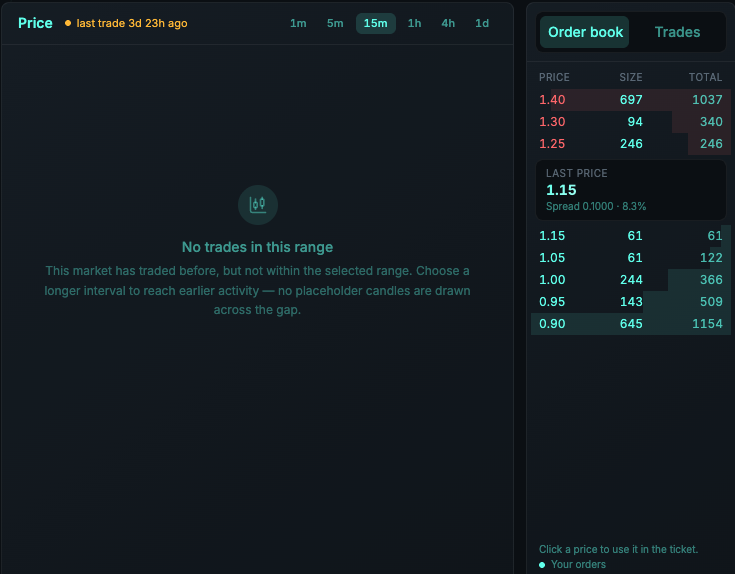Click bid price 1.05

(552, 258)
